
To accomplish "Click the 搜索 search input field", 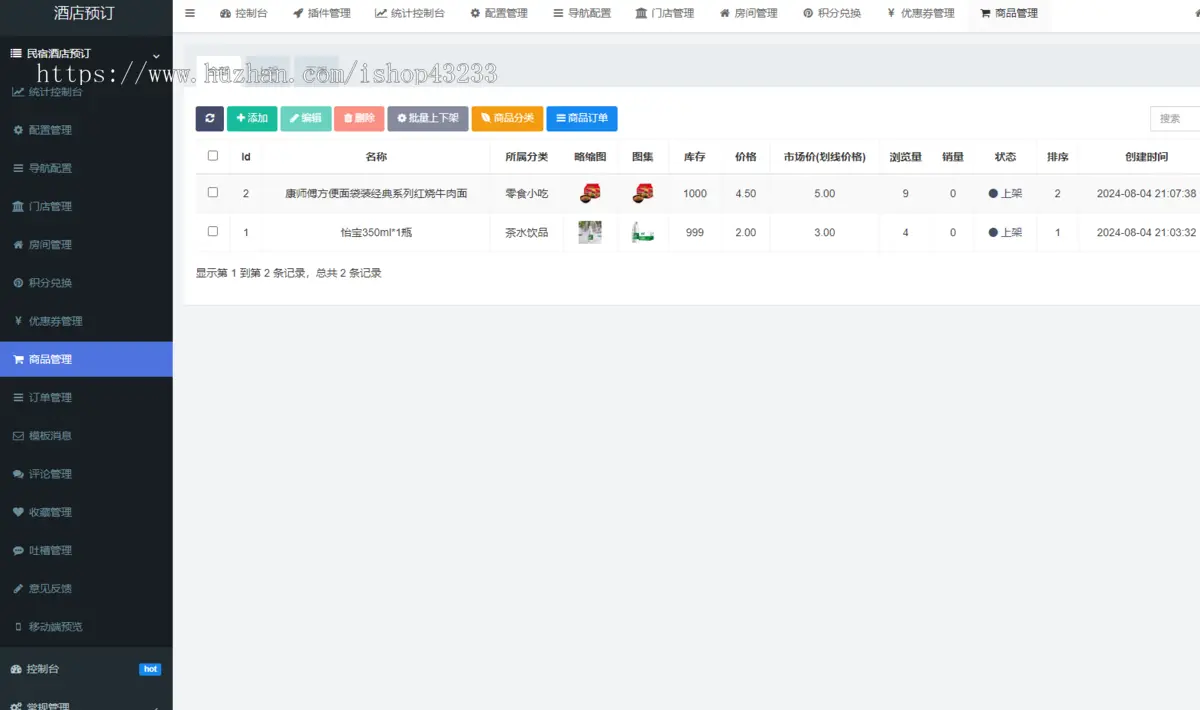I will pos(1176,118).
